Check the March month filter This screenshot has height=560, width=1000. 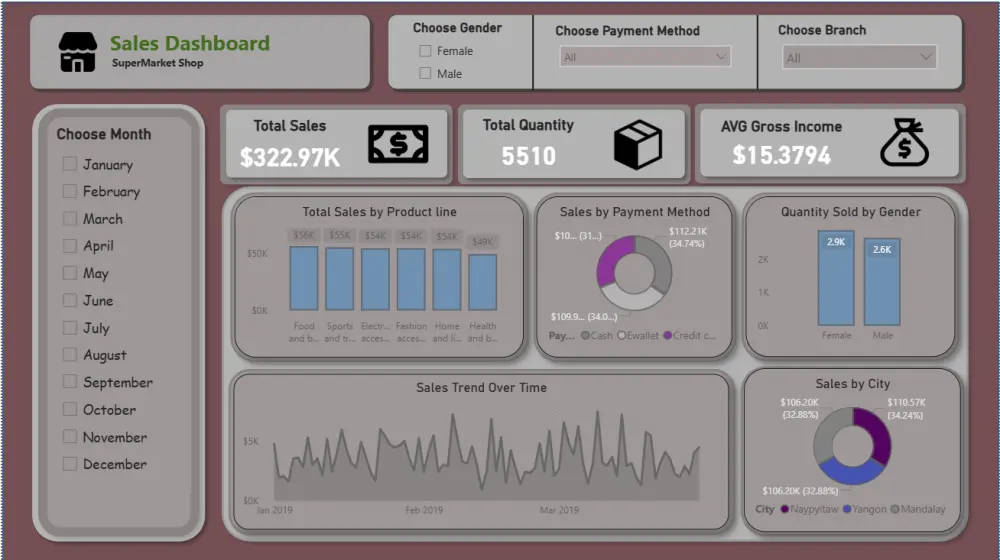pyautogui.click(x=70, y=218)
